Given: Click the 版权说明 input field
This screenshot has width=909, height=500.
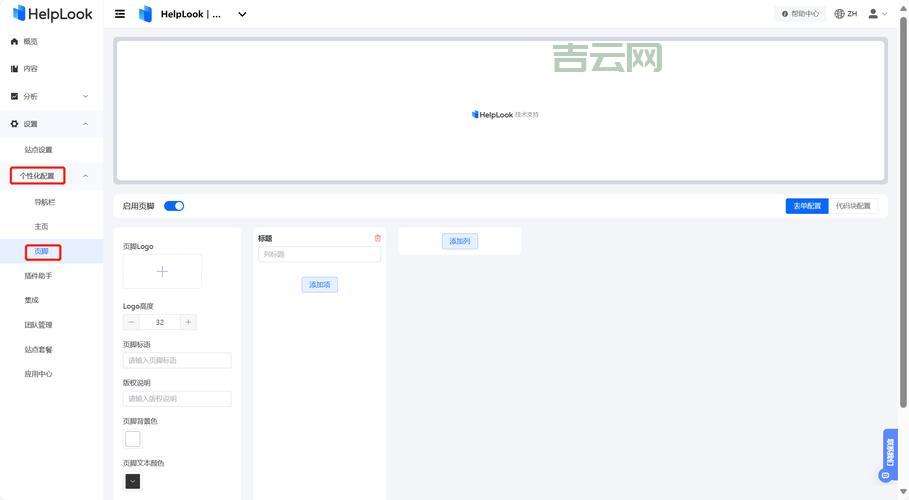Looking at the screenshot, I should (177, 398).
